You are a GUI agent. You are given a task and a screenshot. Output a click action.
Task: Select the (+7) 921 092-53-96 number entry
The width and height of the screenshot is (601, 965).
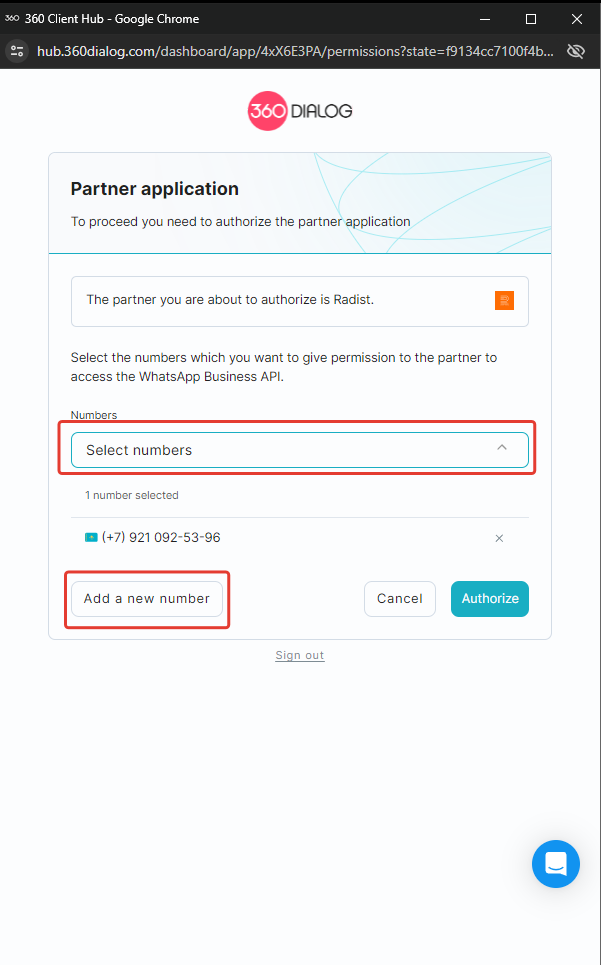point(161,538)
